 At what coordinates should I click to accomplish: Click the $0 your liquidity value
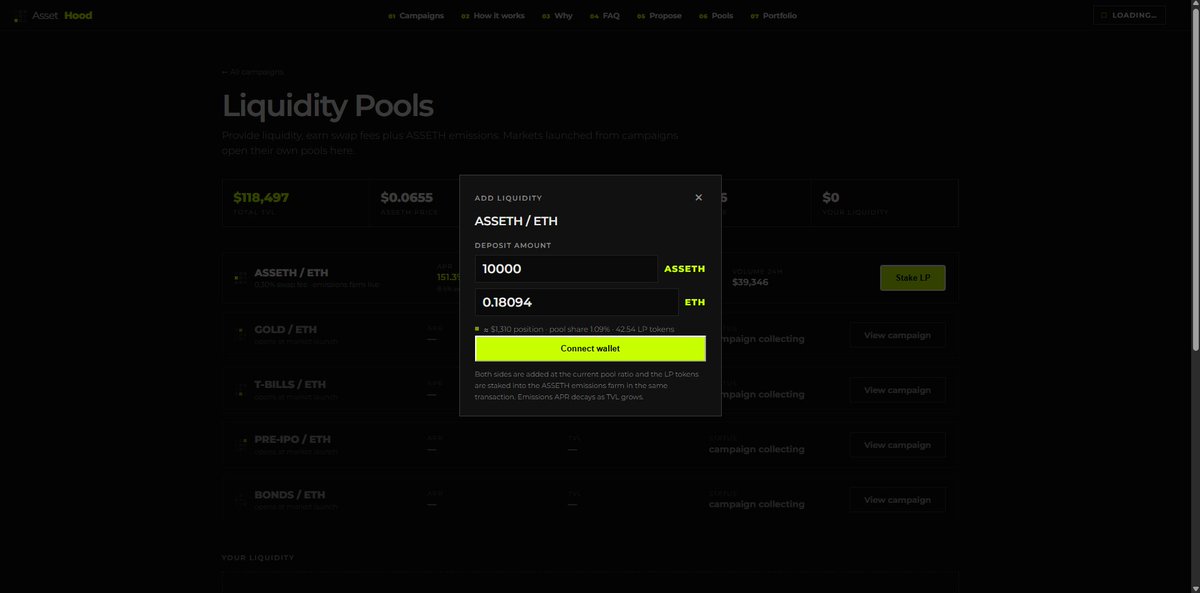click(831, 197)
